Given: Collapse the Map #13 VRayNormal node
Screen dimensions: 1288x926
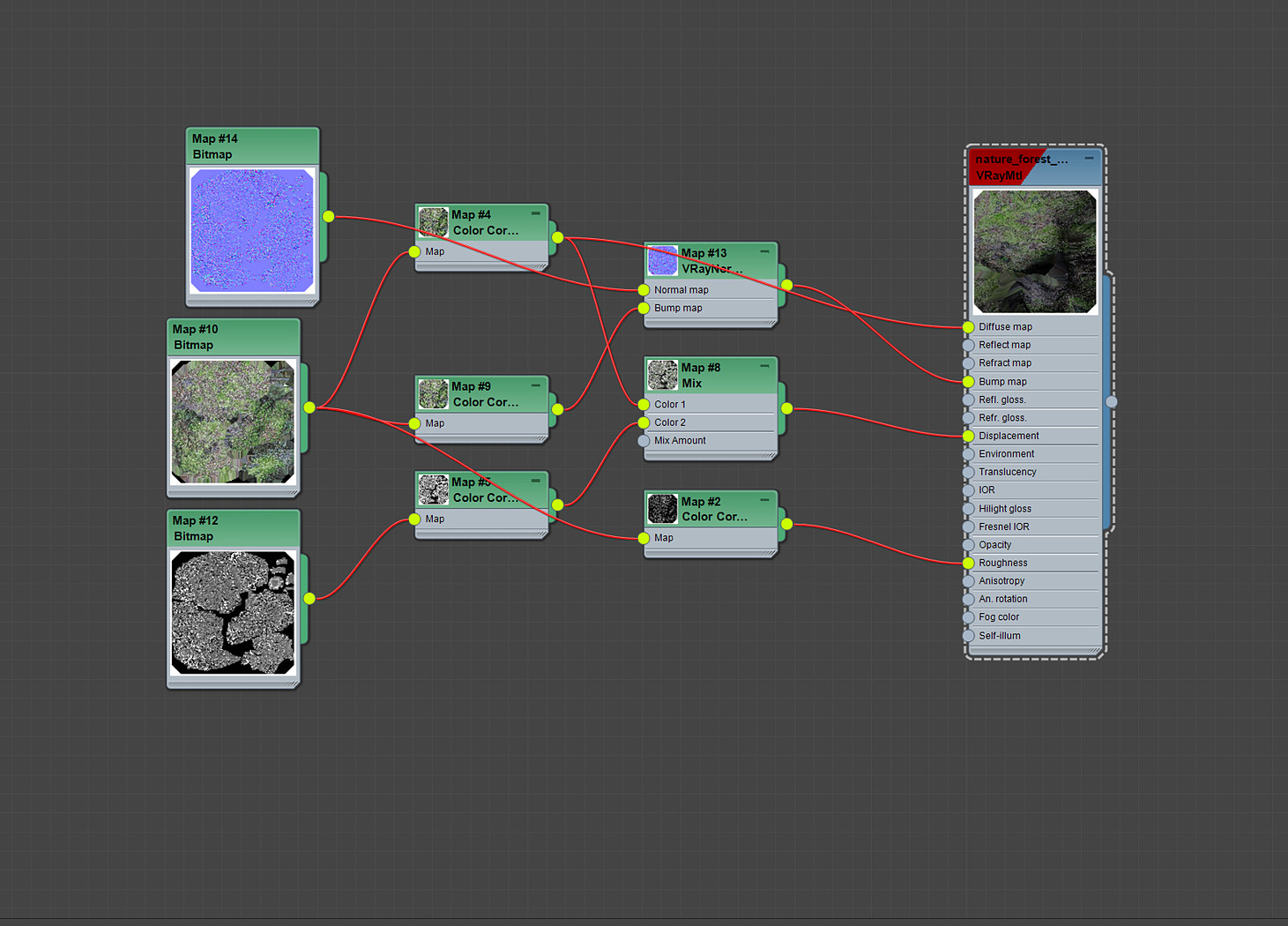Looking at the screenshot, I should click(764, 252).
